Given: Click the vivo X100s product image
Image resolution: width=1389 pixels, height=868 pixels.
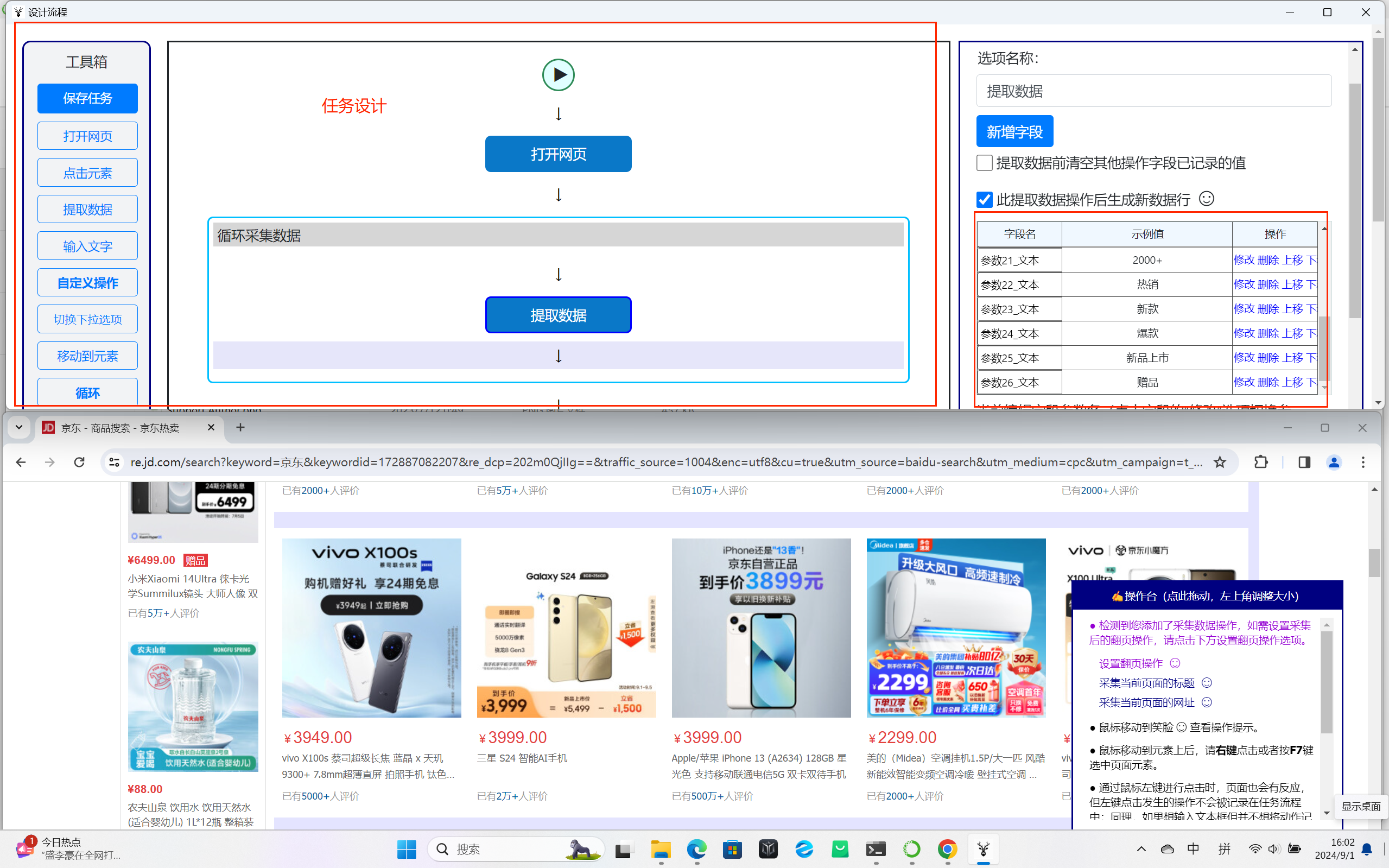Looking at the screenshot, I should pos(371,628).
